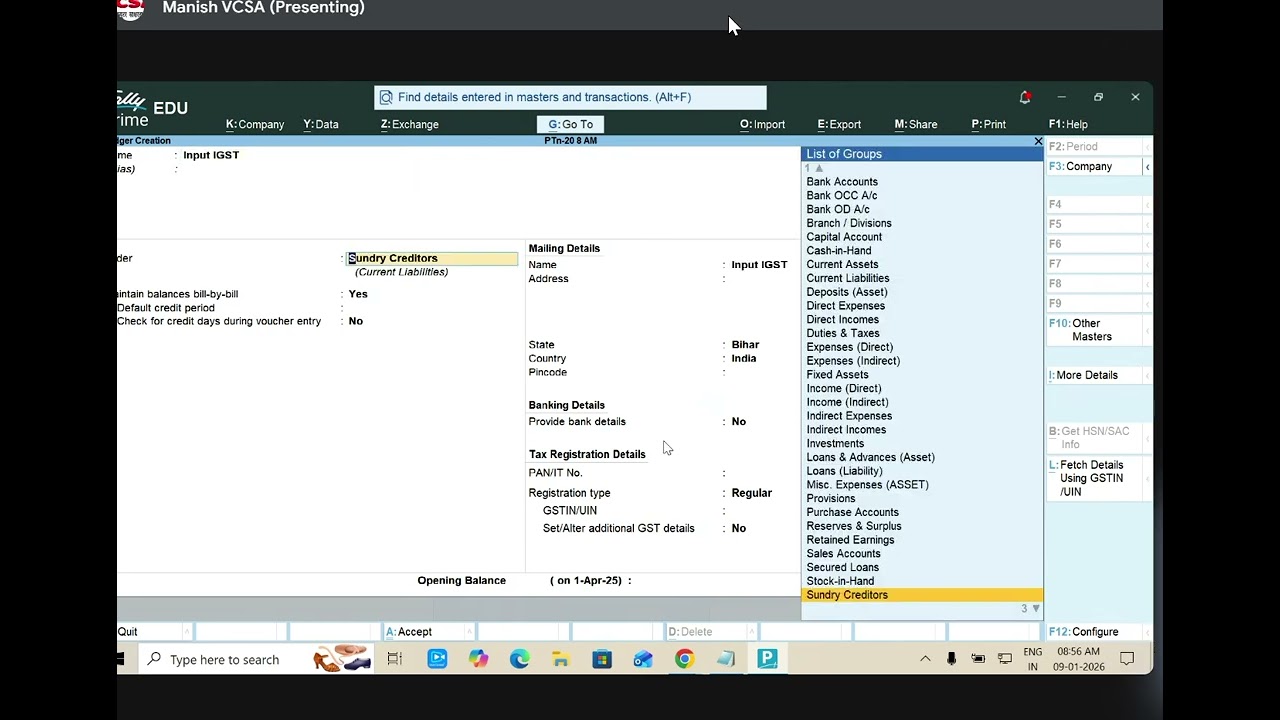
Task: Select Capital Account group
Action: [844, 237]
